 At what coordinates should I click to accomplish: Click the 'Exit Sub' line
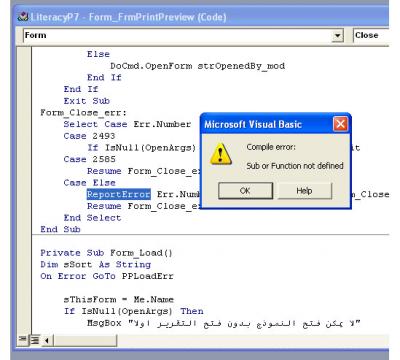point(87,101)
